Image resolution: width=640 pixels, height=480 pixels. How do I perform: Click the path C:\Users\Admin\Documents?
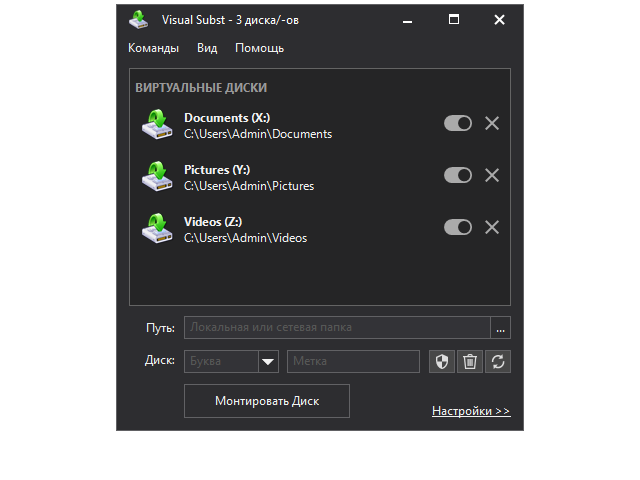coord(258,134)
